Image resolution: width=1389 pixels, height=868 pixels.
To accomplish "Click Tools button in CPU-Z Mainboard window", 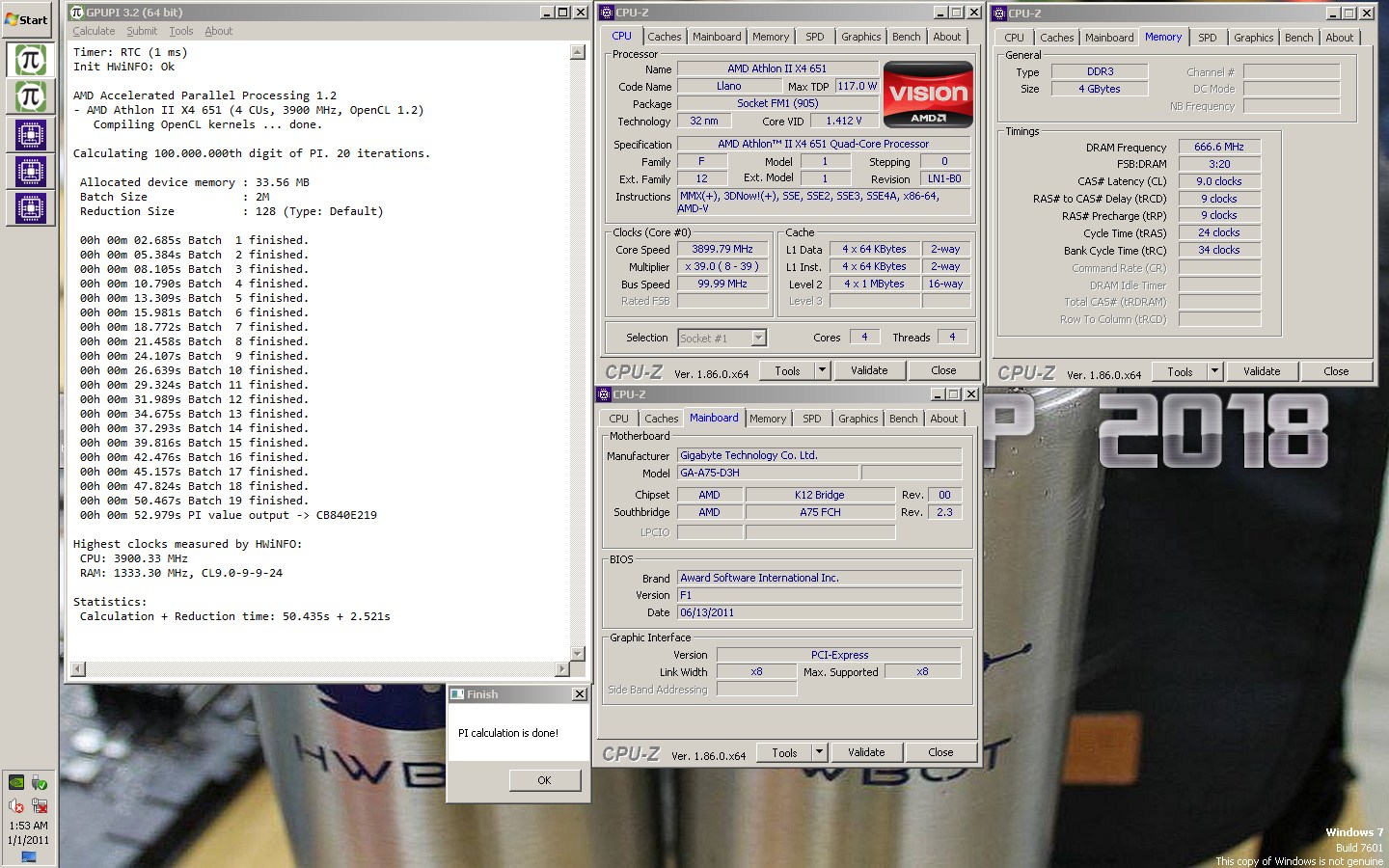I will pos(784,752).
